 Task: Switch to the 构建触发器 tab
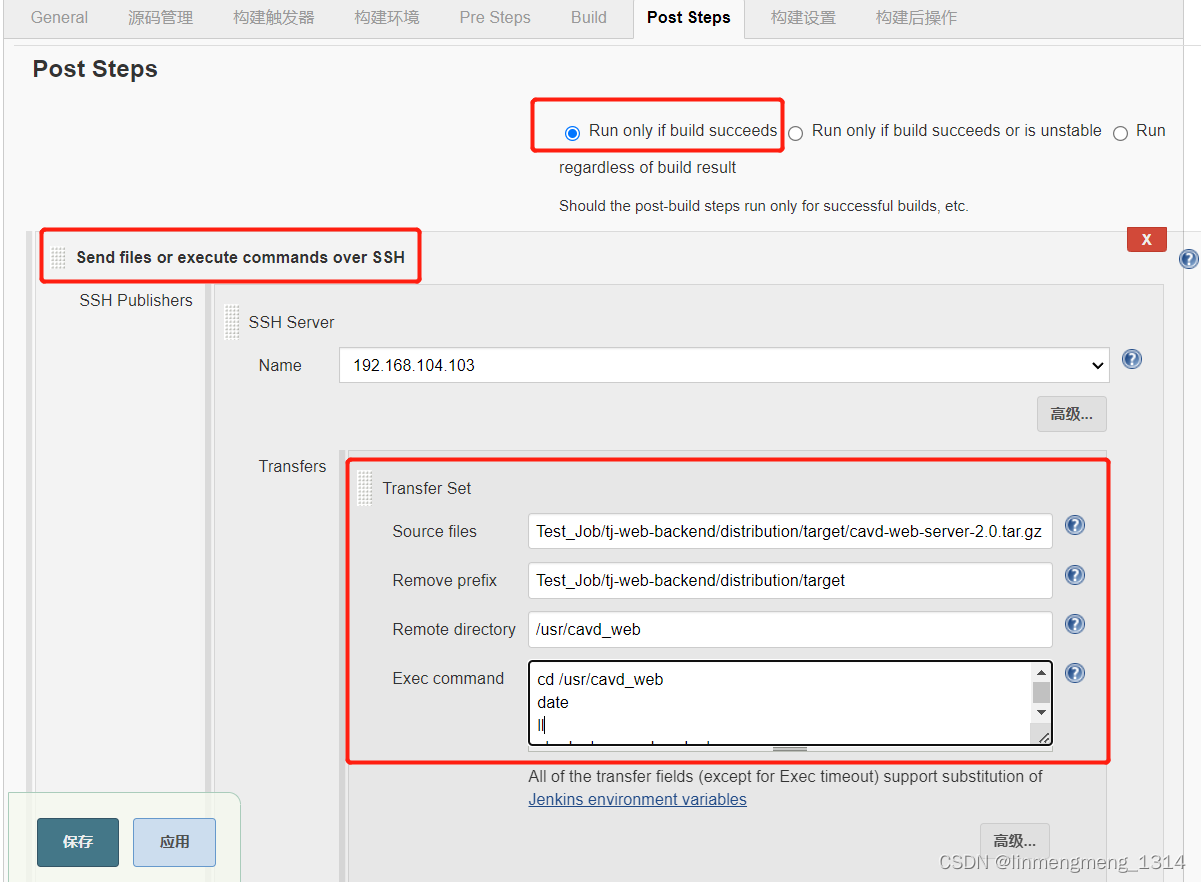click(x=273, y=17)
